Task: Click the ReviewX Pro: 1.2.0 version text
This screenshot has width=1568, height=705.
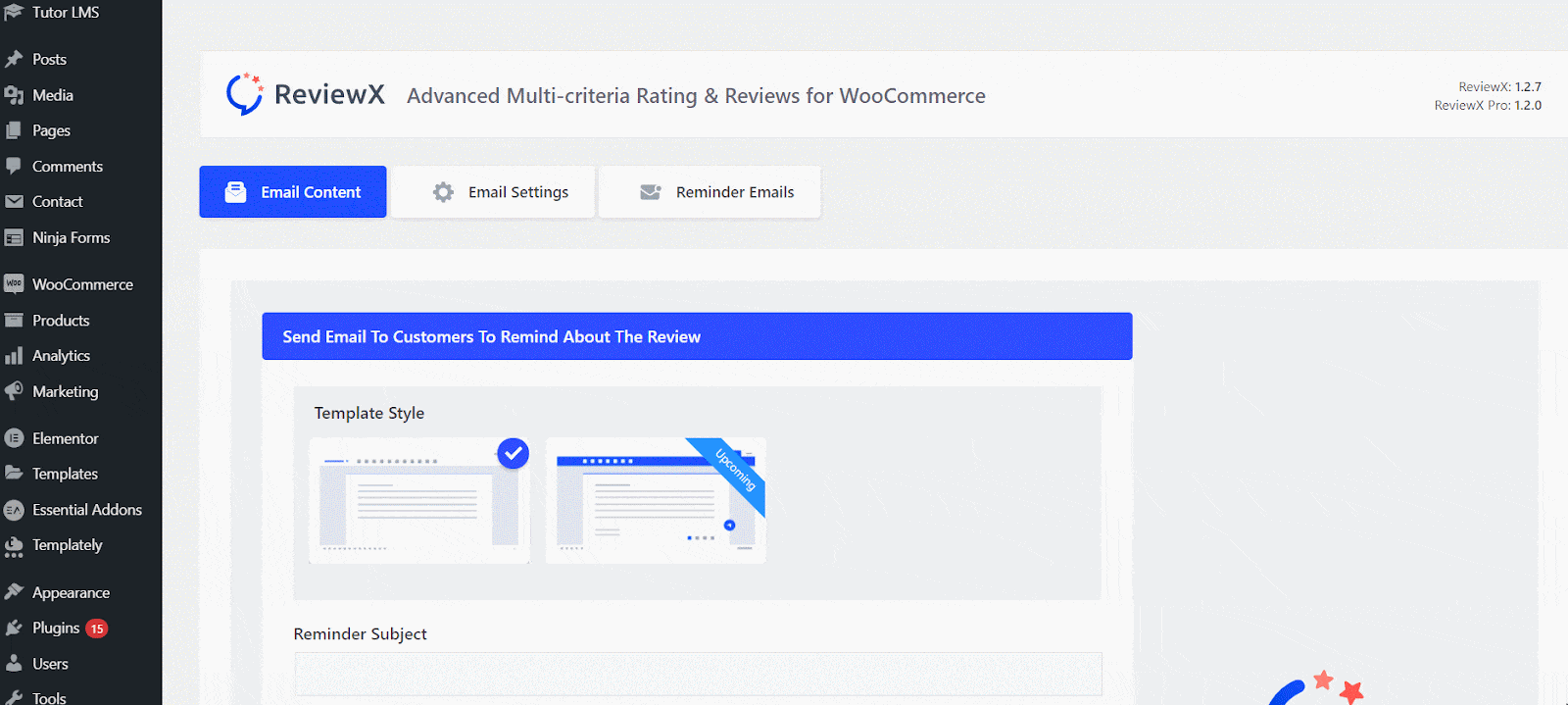Action: click(1488, 105)
